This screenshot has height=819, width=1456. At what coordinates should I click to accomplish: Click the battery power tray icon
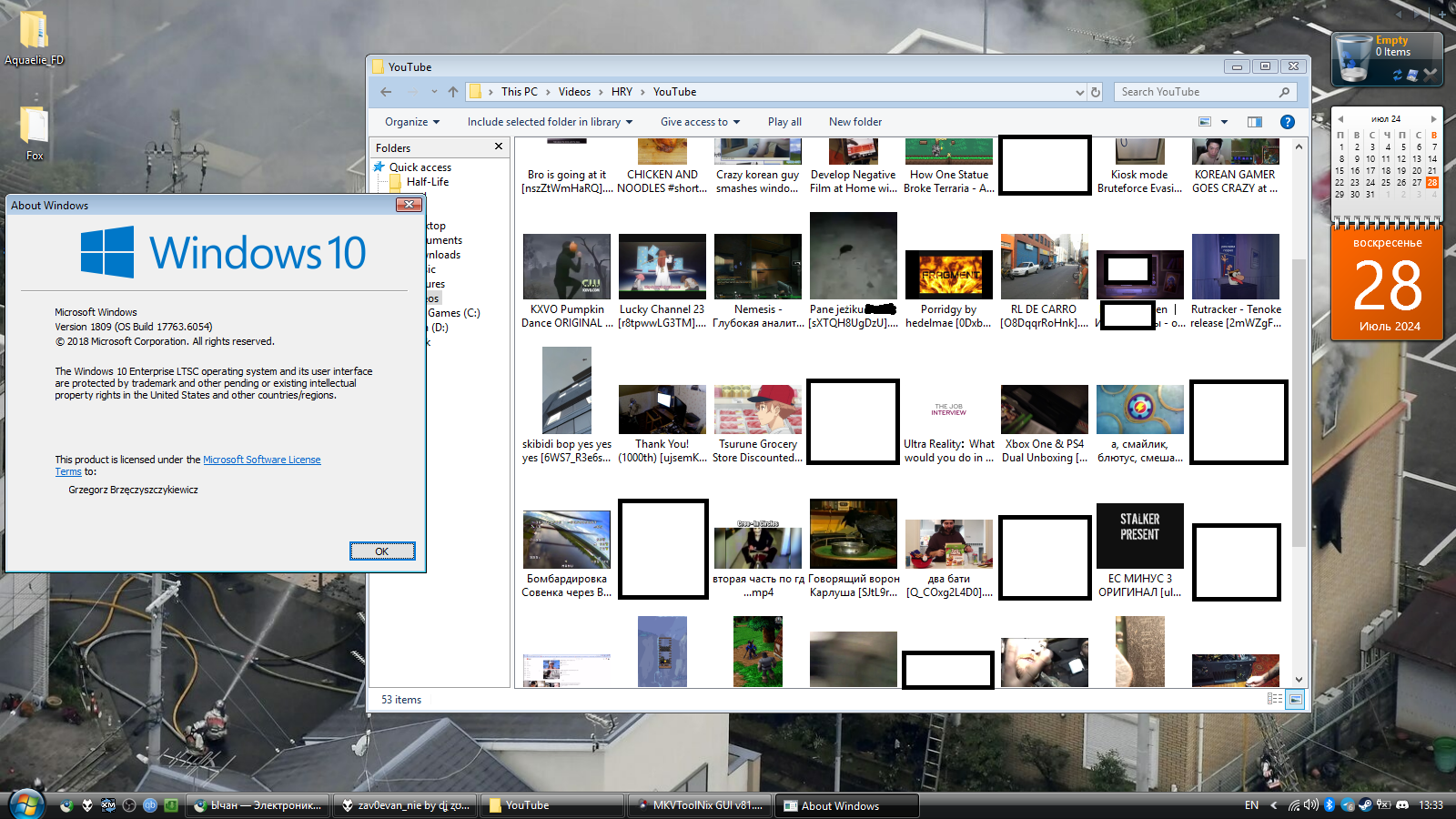pyautogui.click(x=1384, y=805)
